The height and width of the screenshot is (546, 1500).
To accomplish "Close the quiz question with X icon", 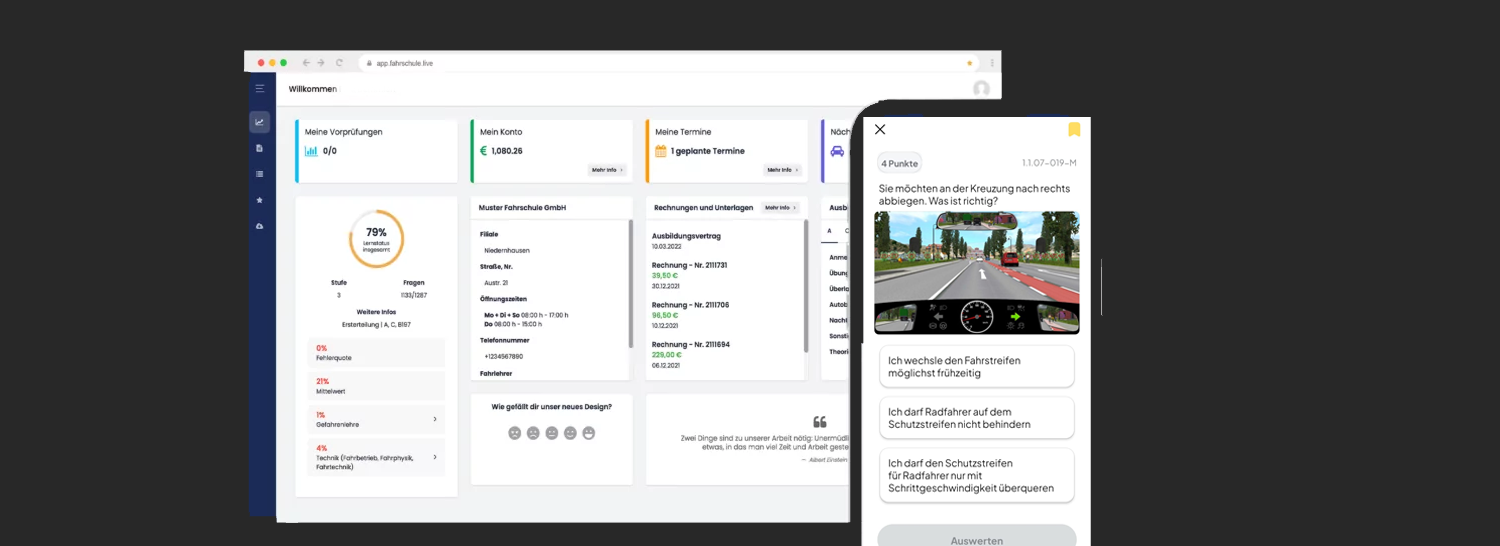I will coord(880,129).
